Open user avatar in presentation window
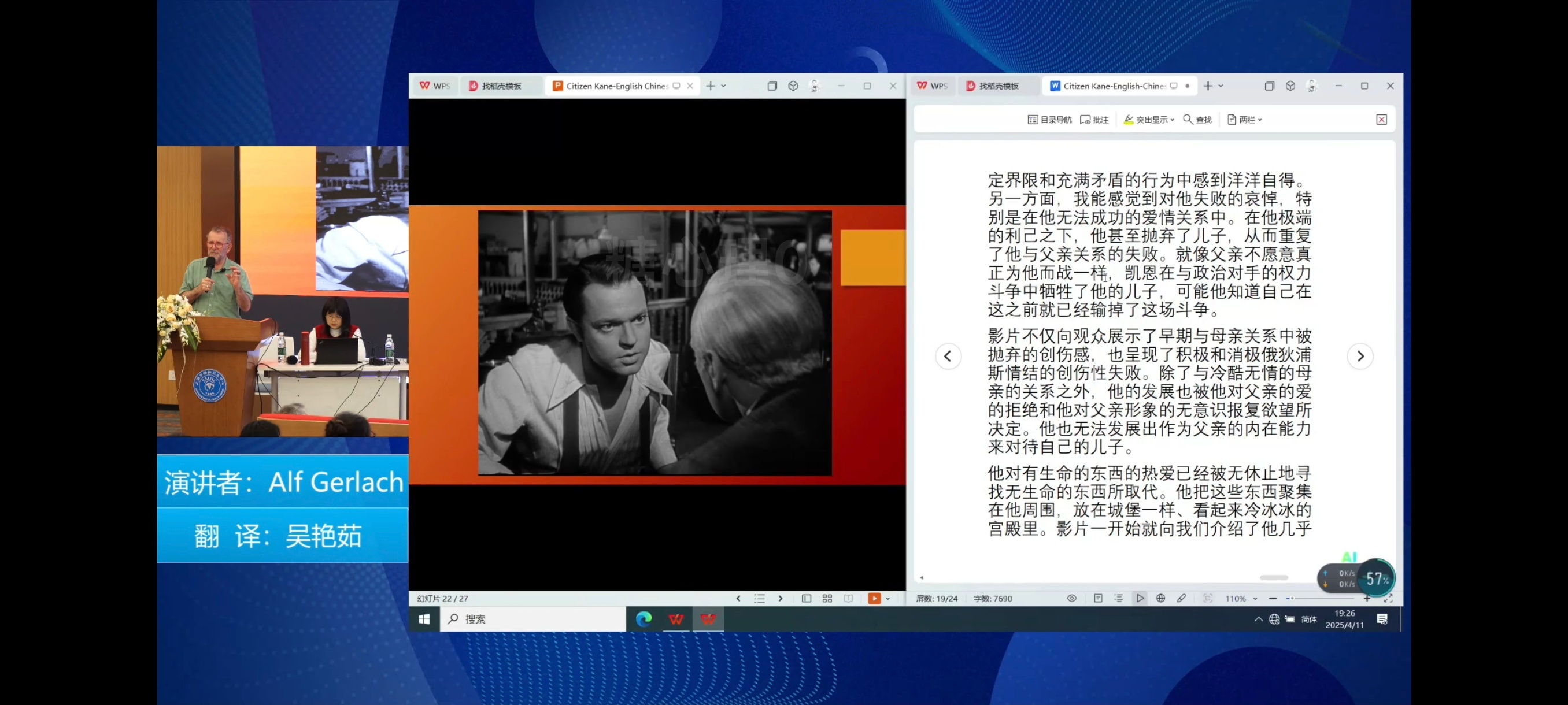The height and width of the screenshot is (705, 1568). [815, 86]
